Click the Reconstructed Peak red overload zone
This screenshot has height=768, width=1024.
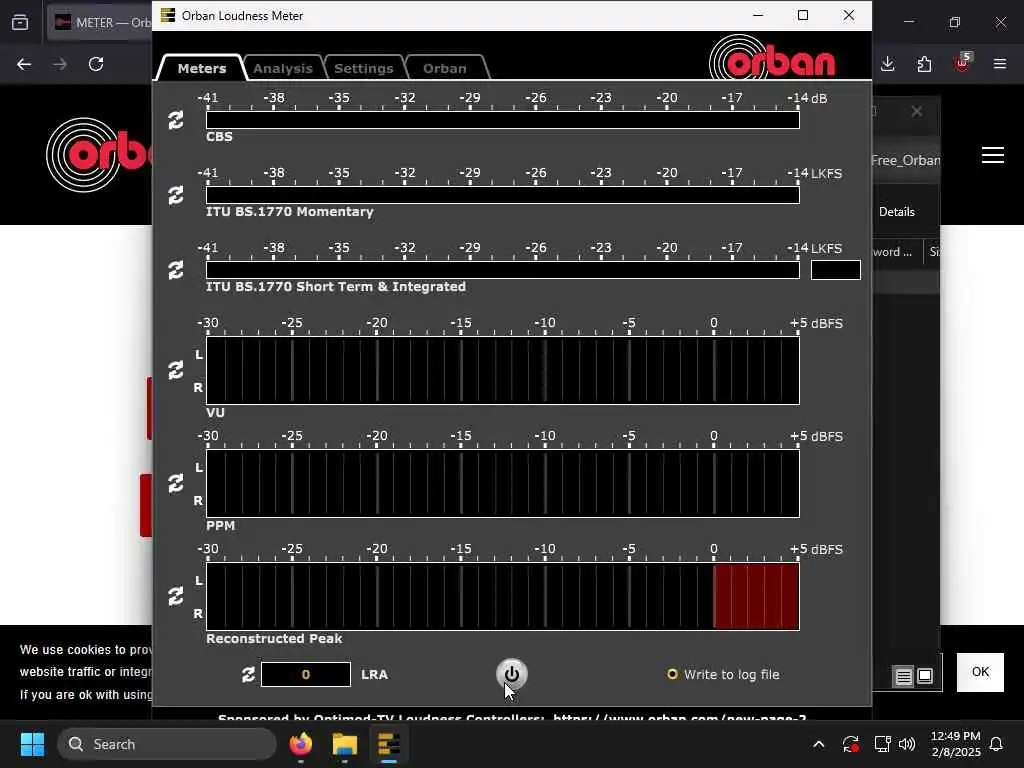[756, 596]
